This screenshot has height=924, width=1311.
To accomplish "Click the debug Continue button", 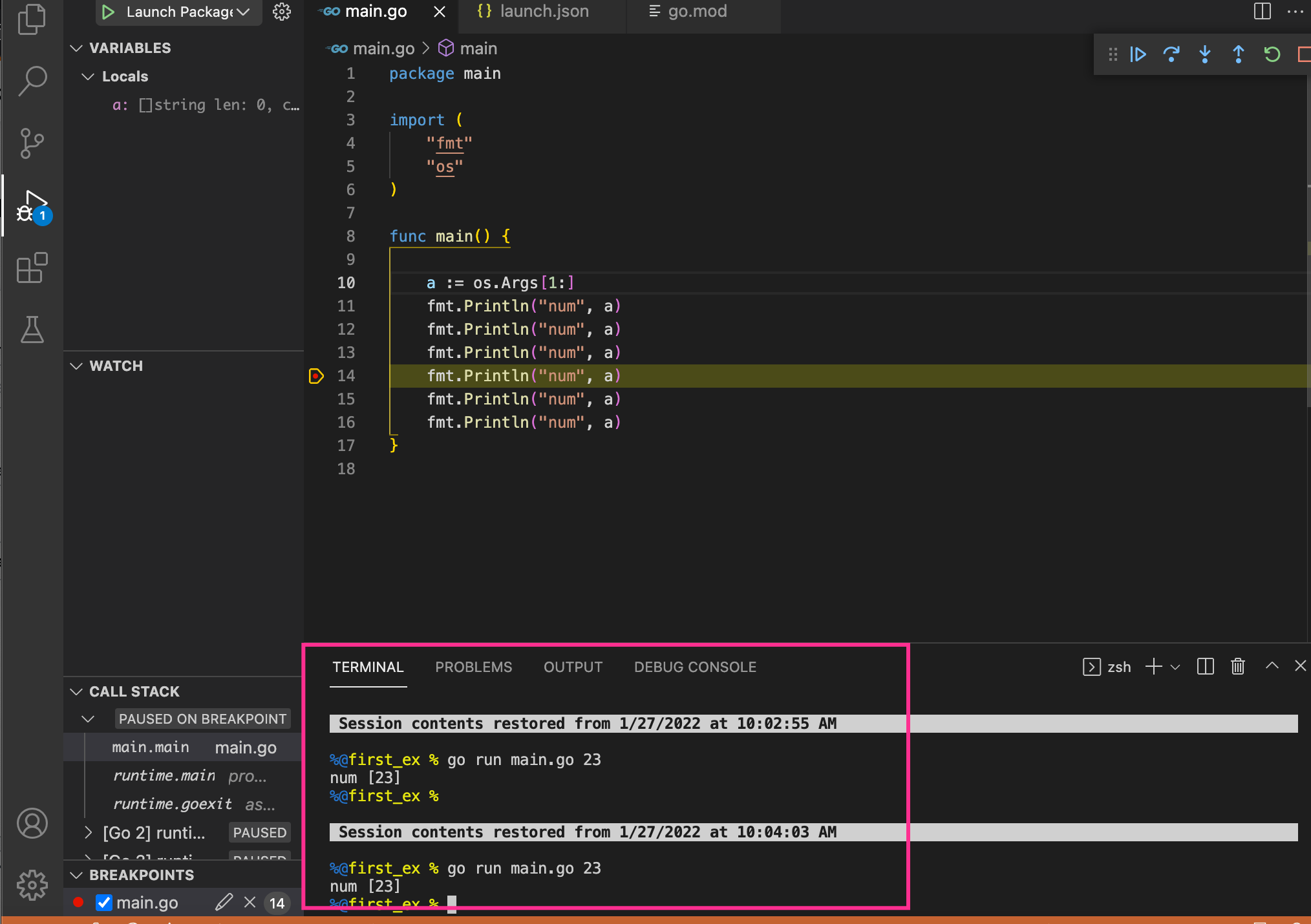I will pos(1138,54).
